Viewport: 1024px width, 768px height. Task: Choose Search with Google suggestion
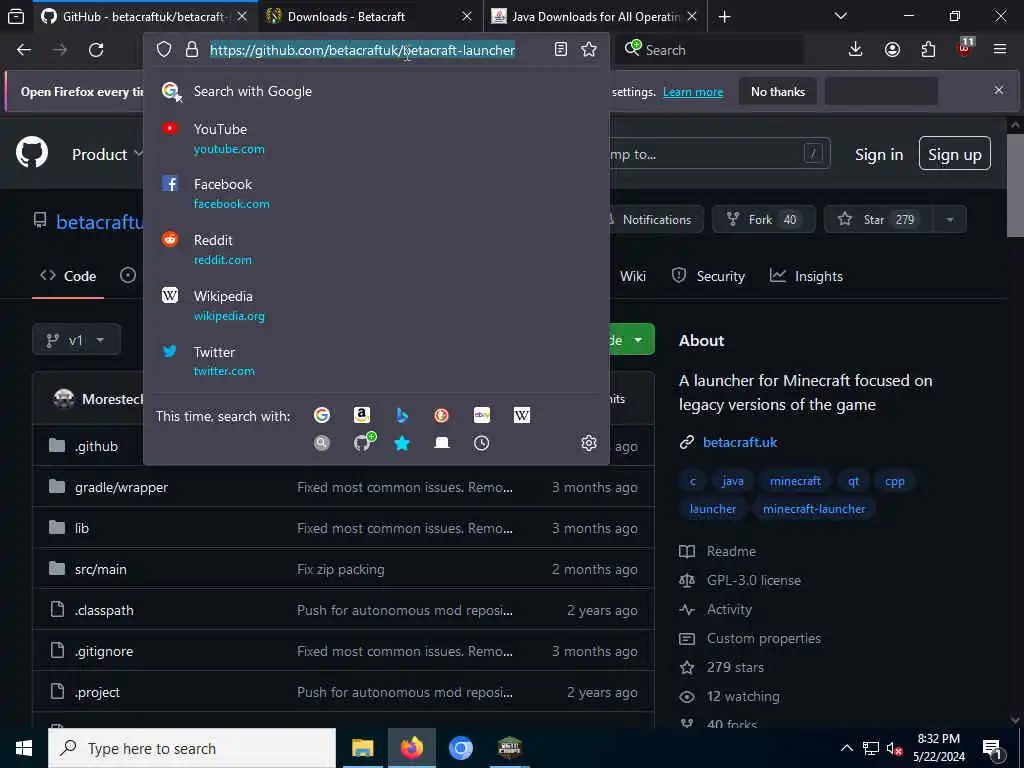[x=376, y=91]
